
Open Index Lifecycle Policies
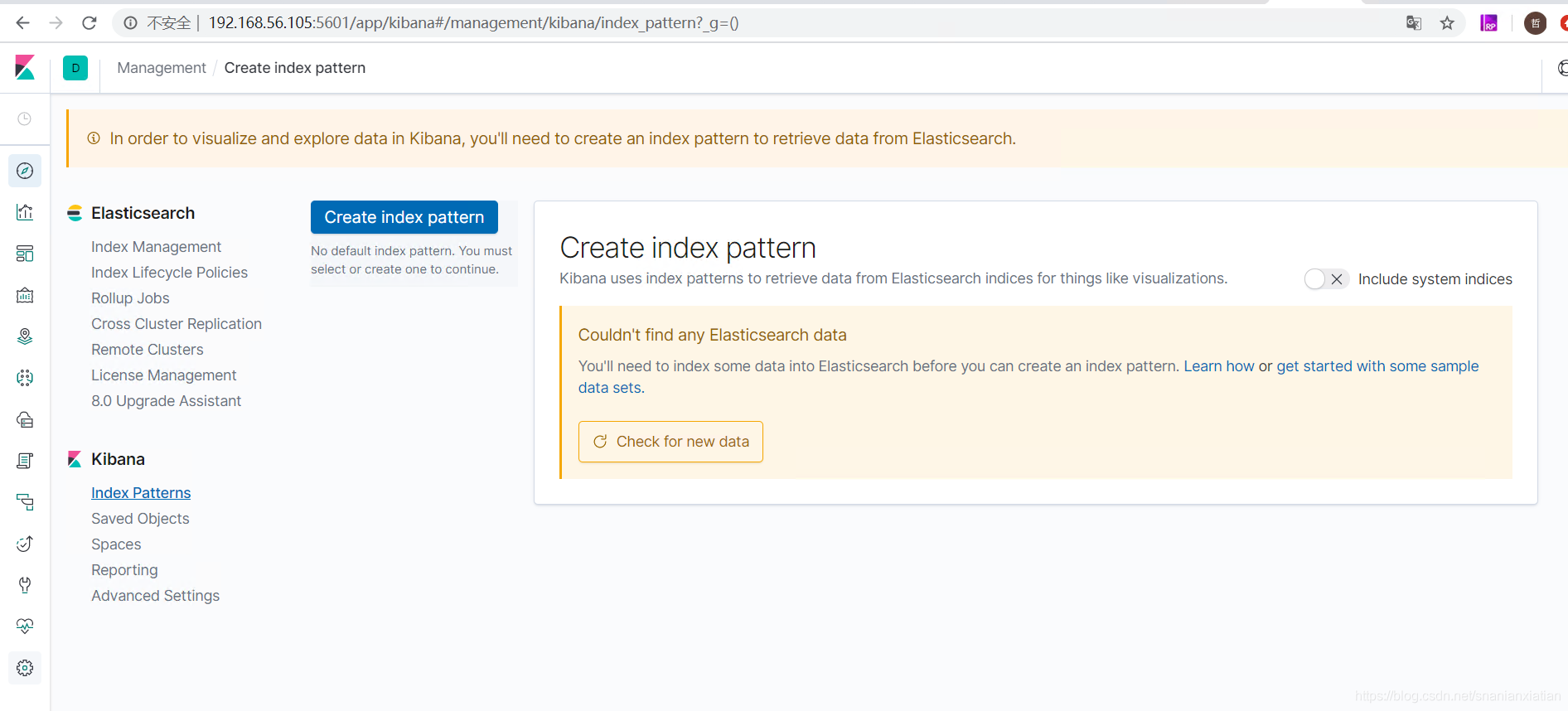point(169,273)
